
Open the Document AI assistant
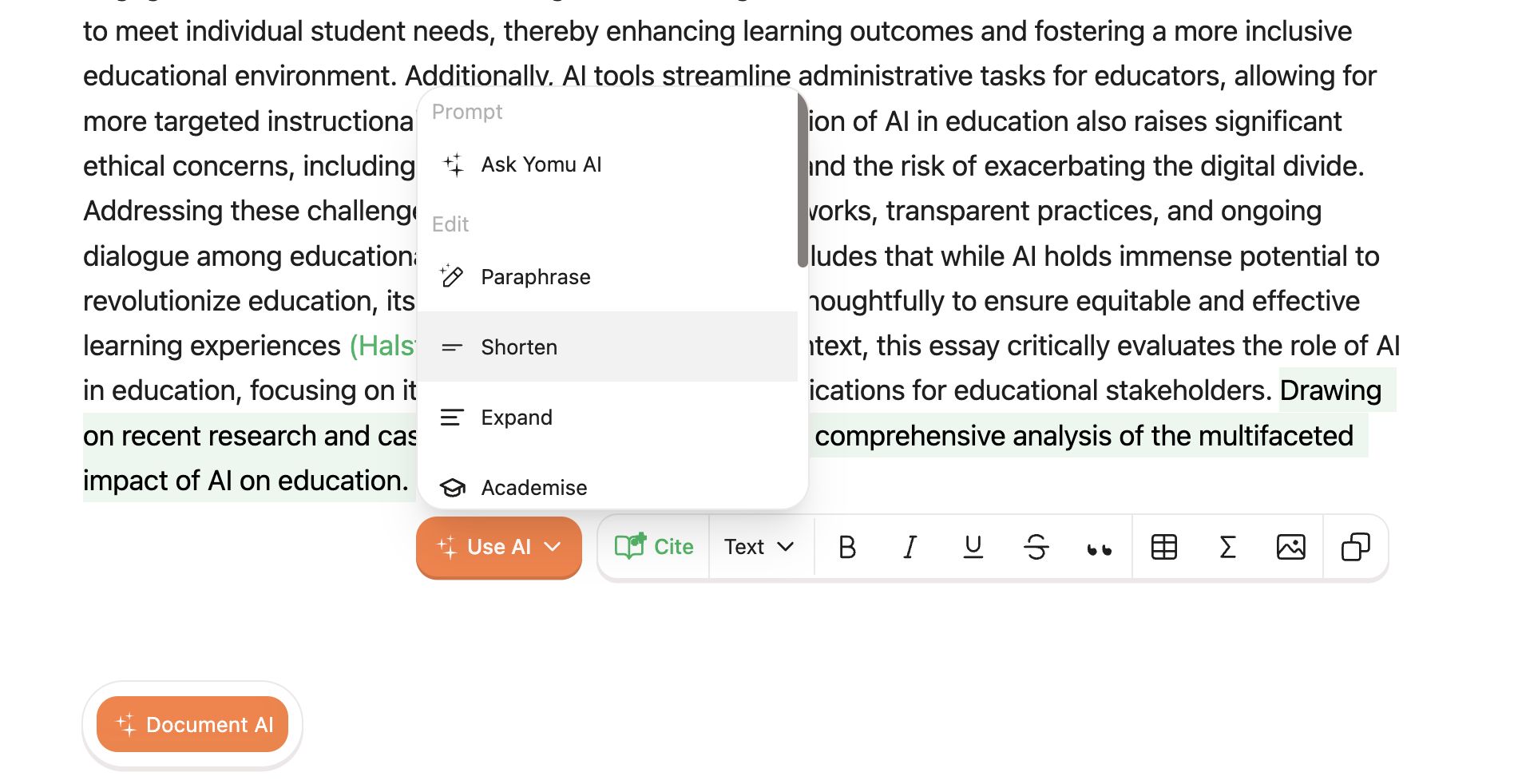(x=192, y=725)
